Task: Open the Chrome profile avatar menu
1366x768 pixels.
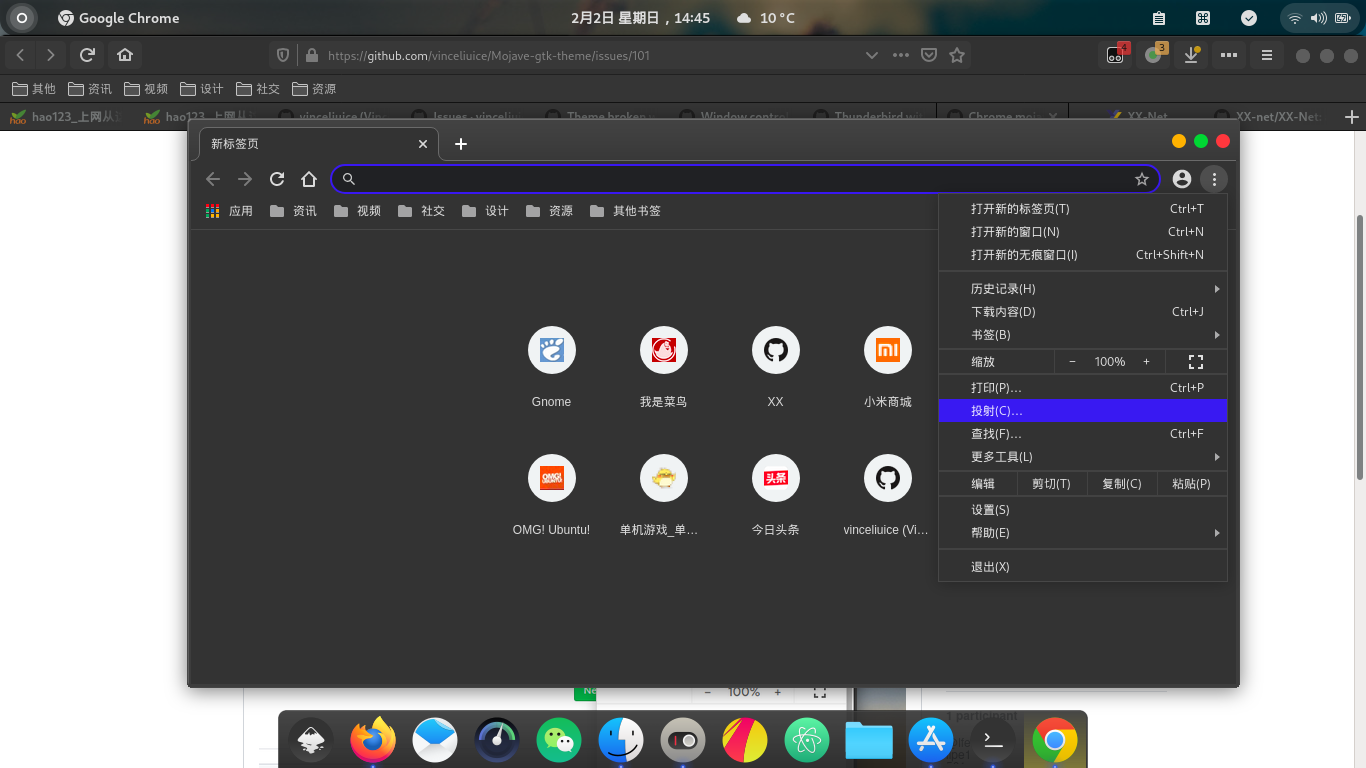Action: (x=1182, y=179)
